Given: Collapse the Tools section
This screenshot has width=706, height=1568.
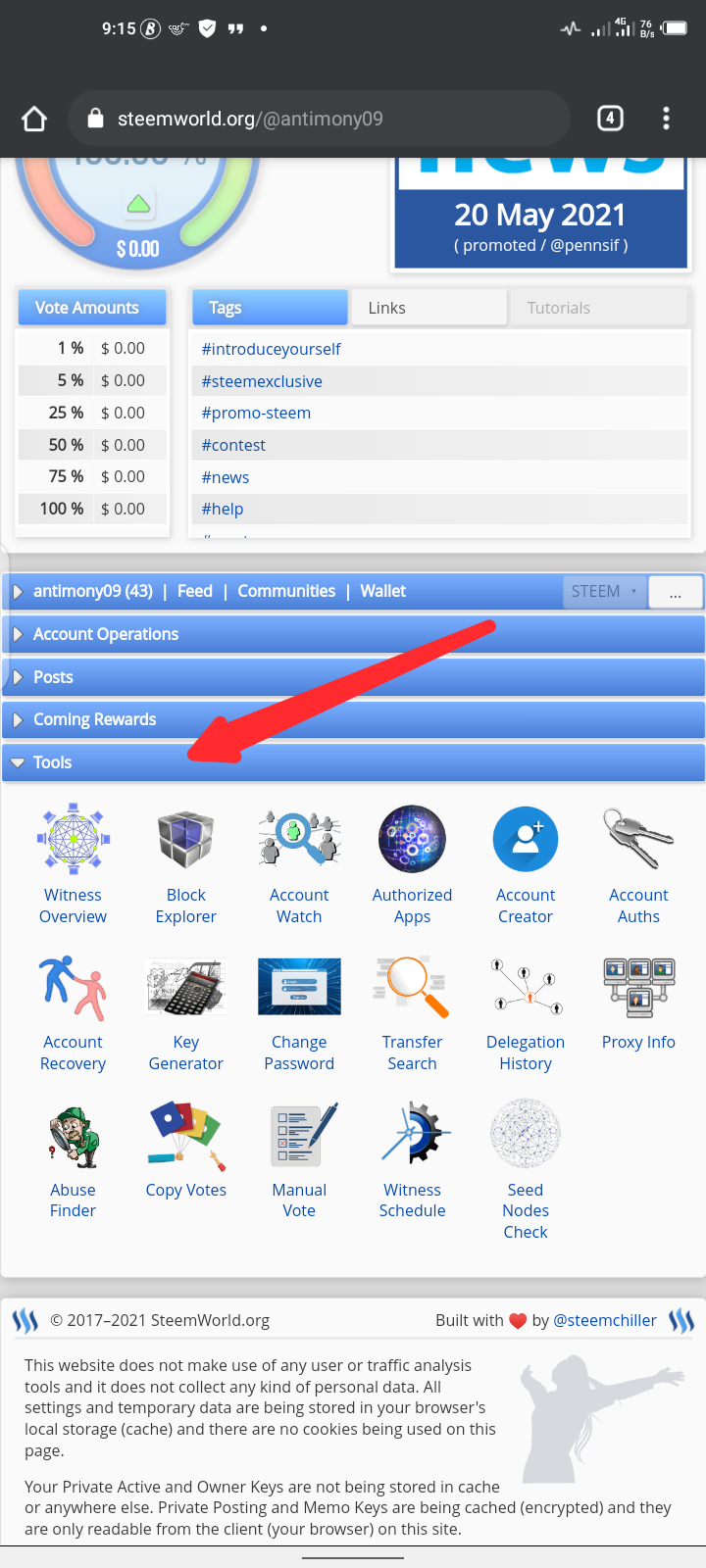Looking at the screenshot, I should pyautogui.click(x=353, y=762).
